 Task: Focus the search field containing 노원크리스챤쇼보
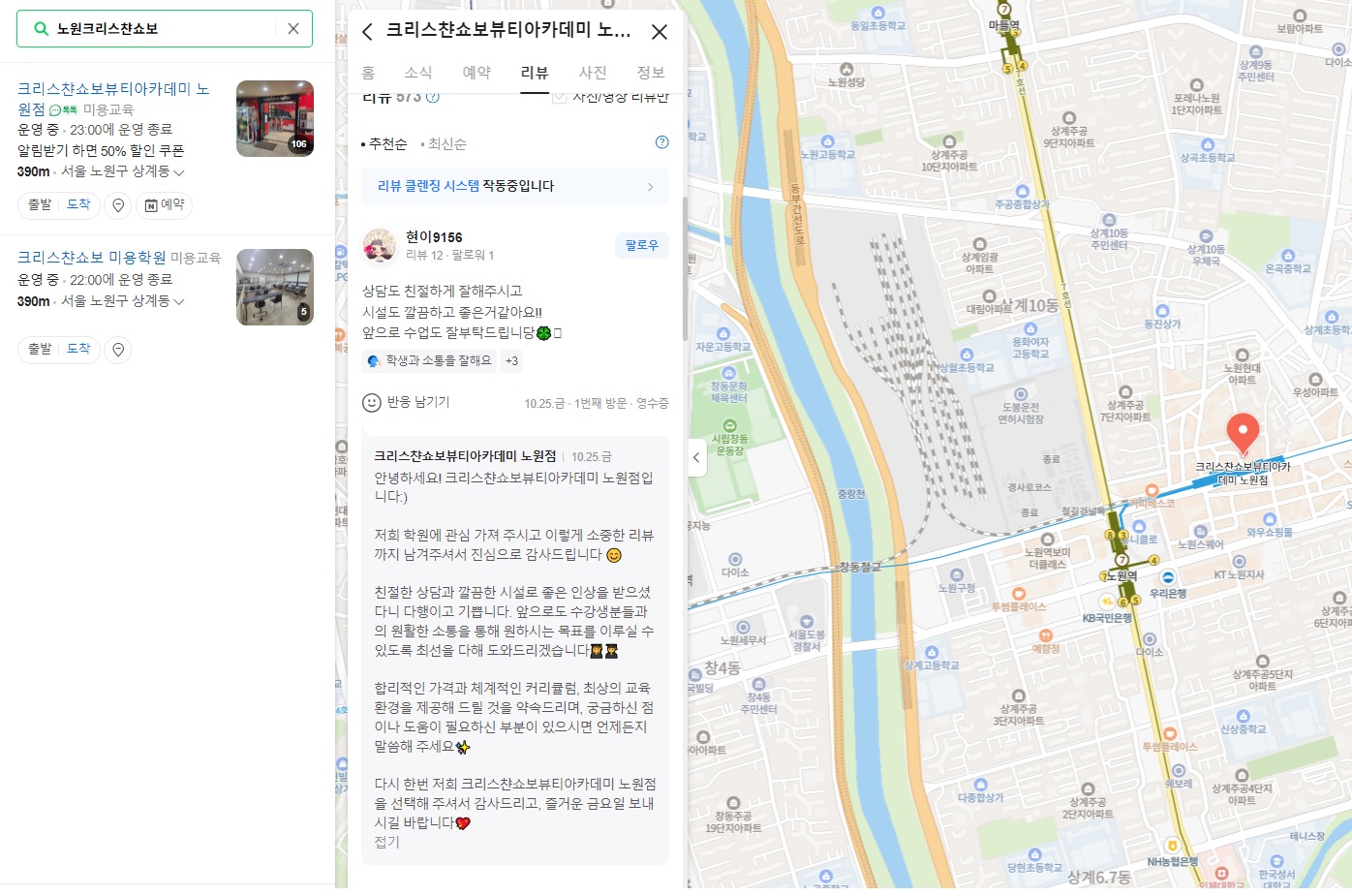coord(165,29)
